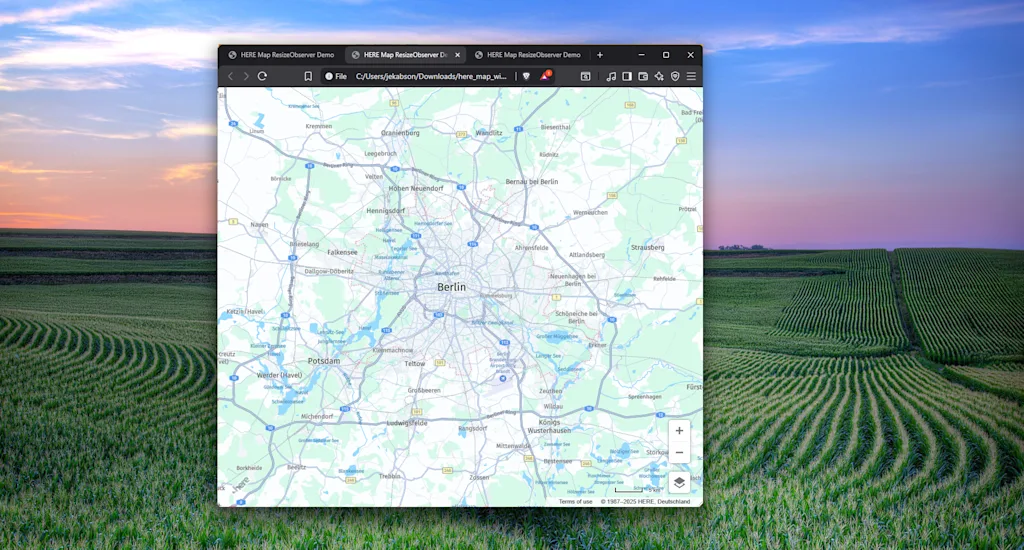Screen dimensions: 1024x550
Task: Click the Dallgow-Döberitz label
Action: [x=329, y=271]
